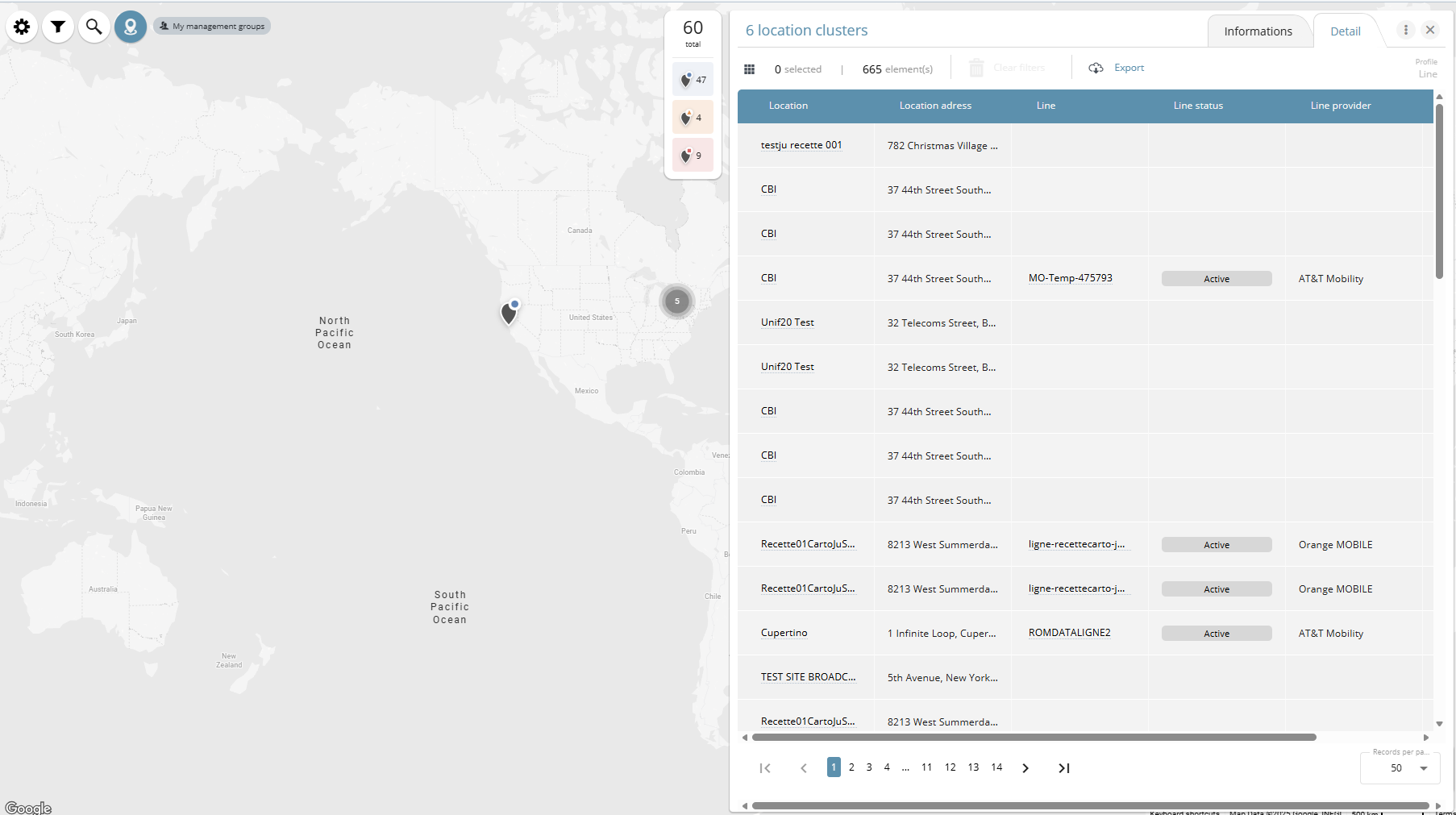The height and width of the screenshot is (815, 1456).
Task: Switch to the Informations tab
Action: click(x=1258, y=31)
